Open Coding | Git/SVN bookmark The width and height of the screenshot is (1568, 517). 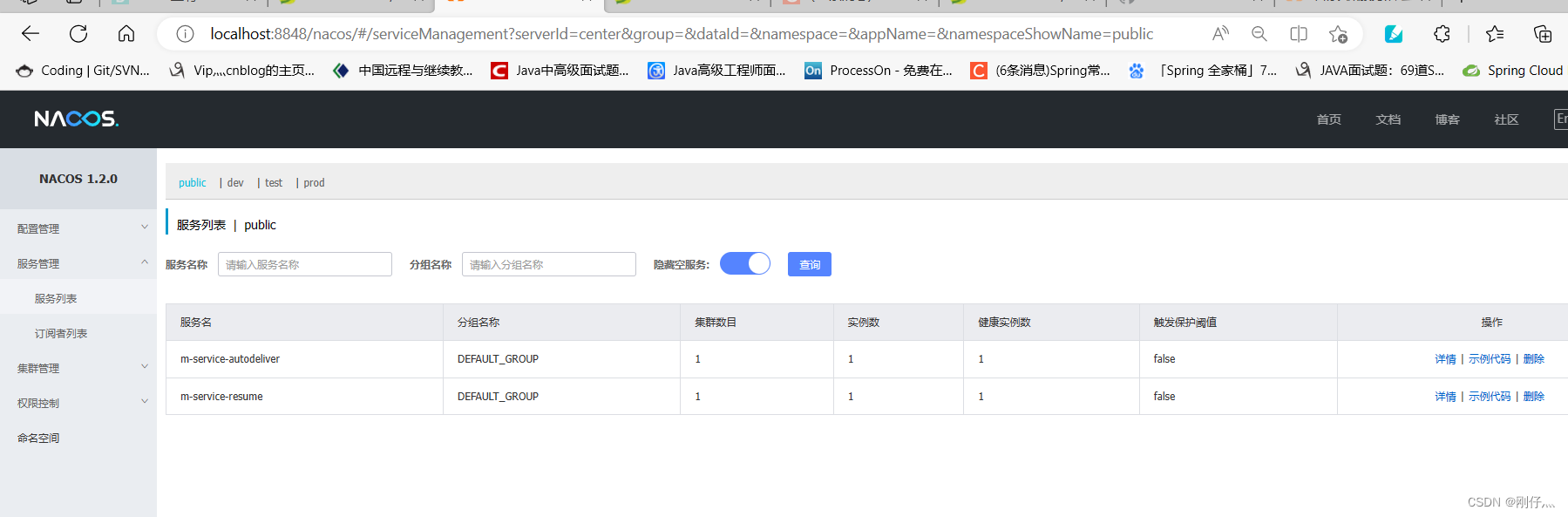[83, 71]
